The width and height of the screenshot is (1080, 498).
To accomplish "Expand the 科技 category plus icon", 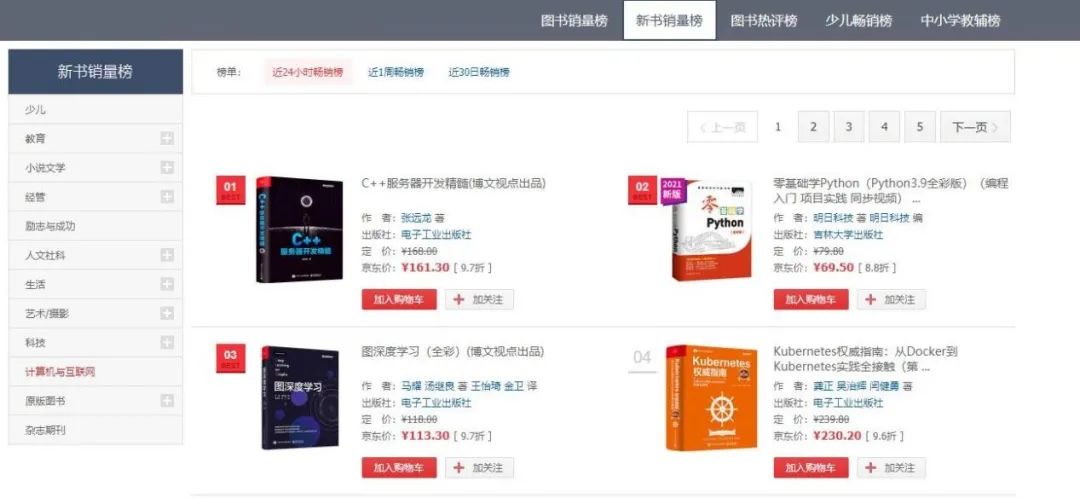I will point(167,342).
